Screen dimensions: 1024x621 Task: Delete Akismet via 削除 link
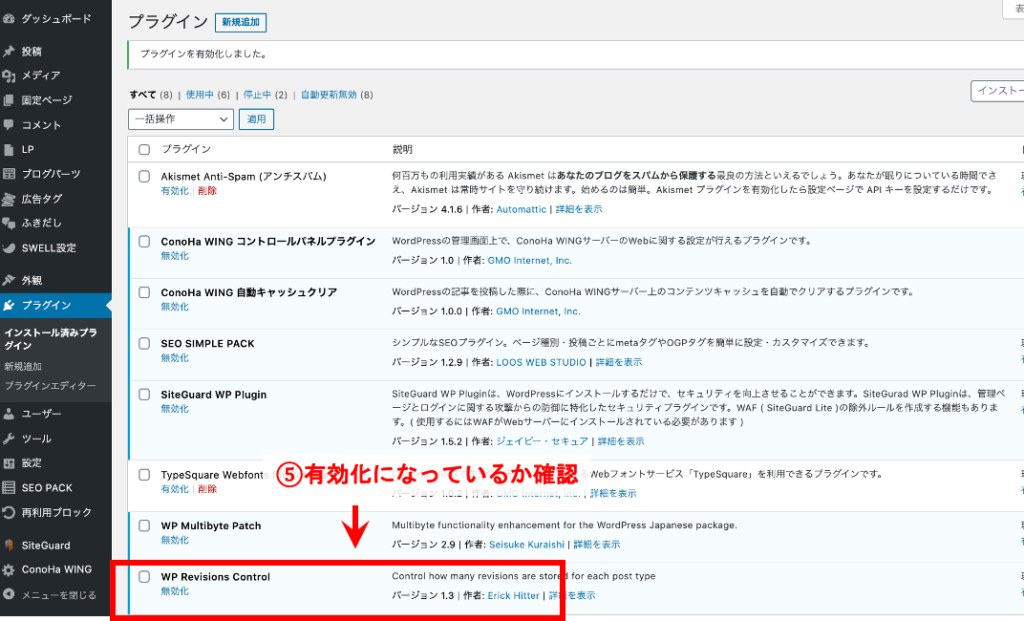207,191
